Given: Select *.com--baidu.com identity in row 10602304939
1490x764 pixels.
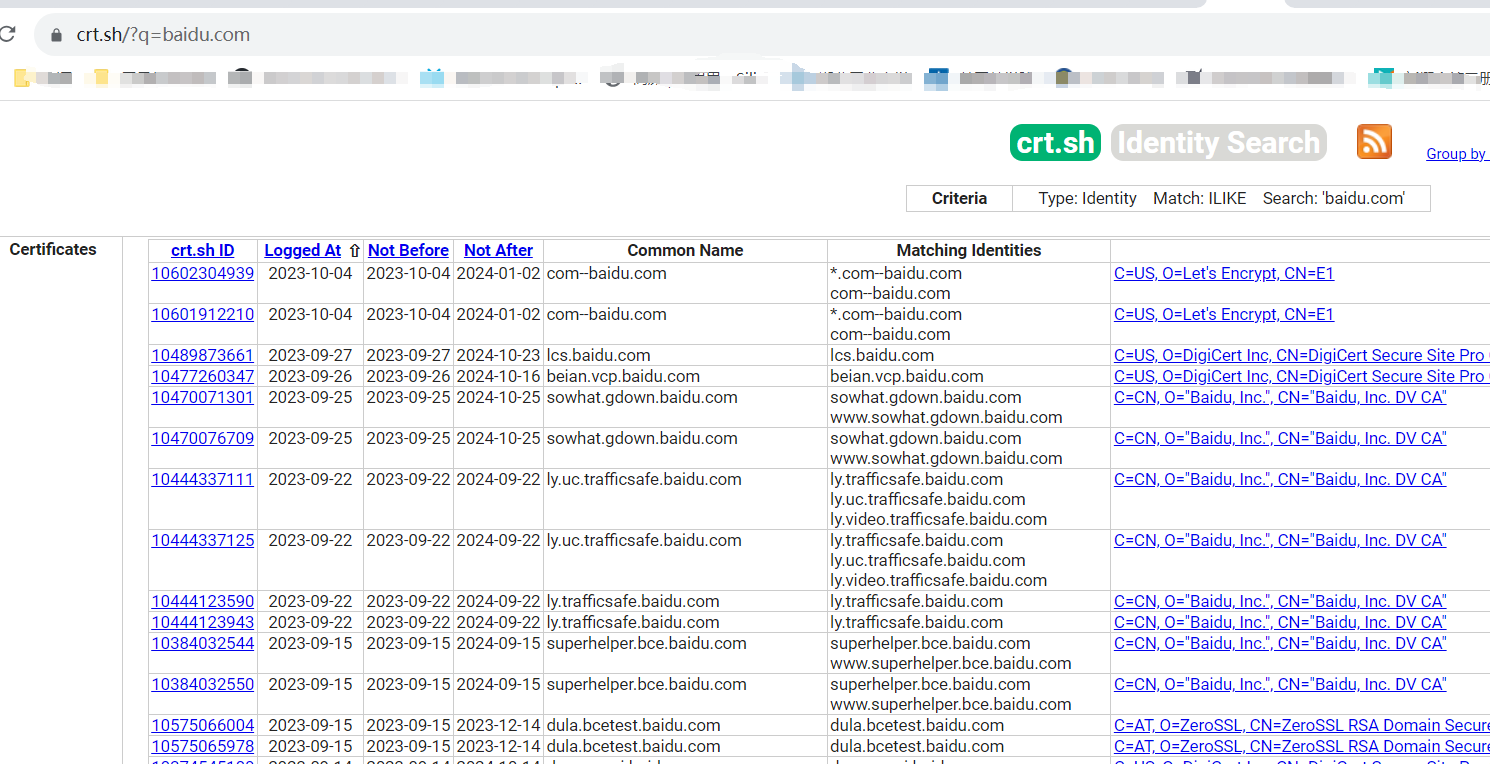Looking at the screenshot, I should pos(896,273).
